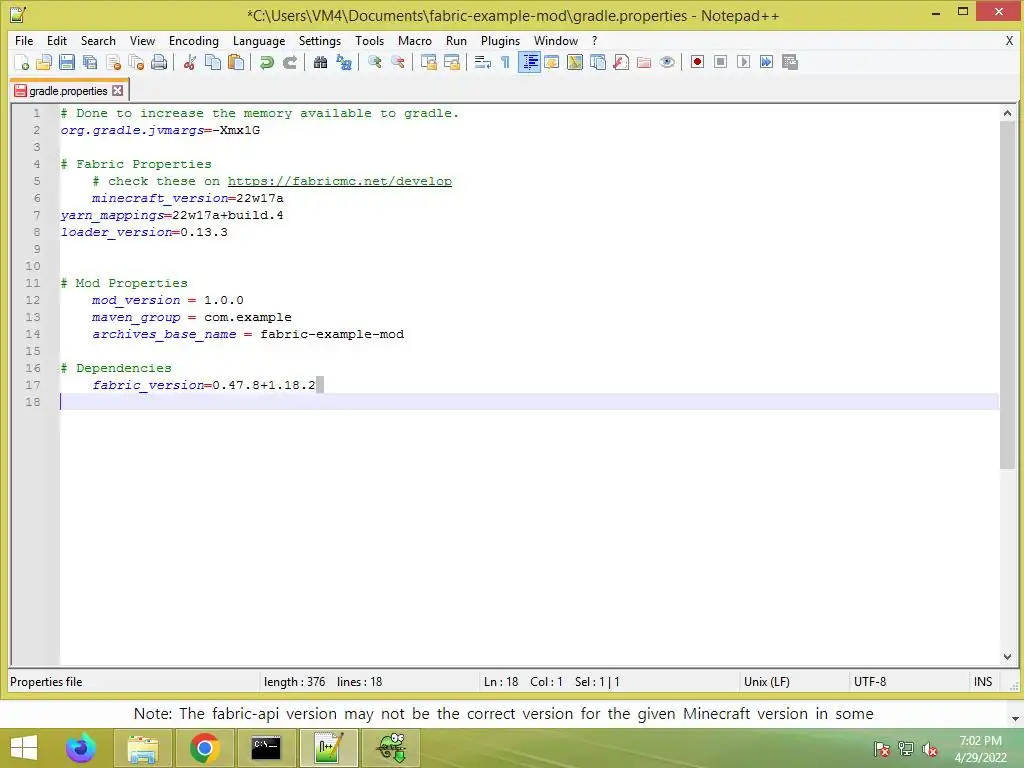Open the Search menu

(98, 40)
